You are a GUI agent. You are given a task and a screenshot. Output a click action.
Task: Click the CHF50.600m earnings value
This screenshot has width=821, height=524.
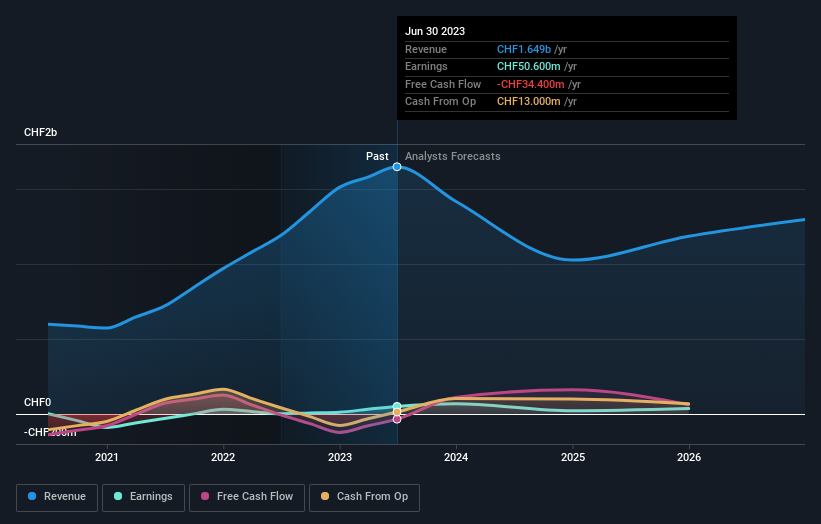click(529, 66)
